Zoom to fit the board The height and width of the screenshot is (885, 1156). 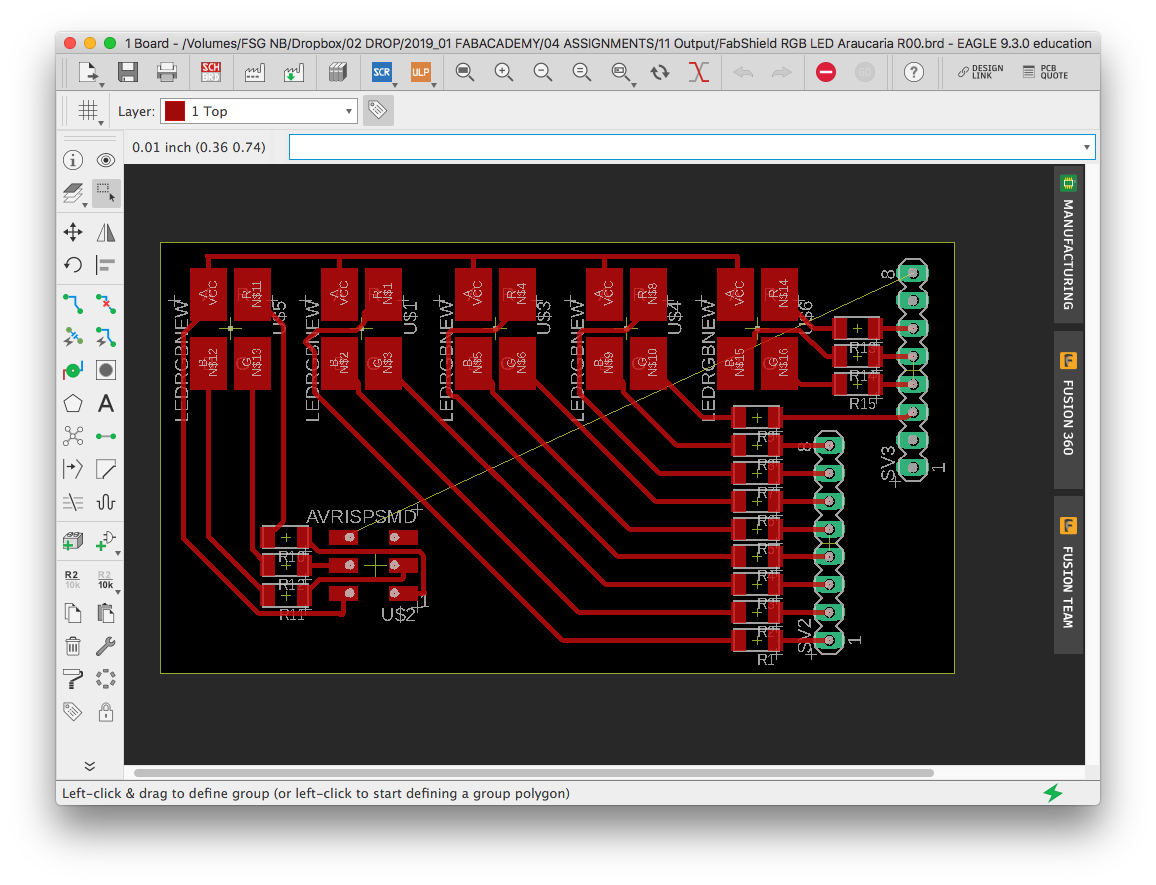click(464, 72)
